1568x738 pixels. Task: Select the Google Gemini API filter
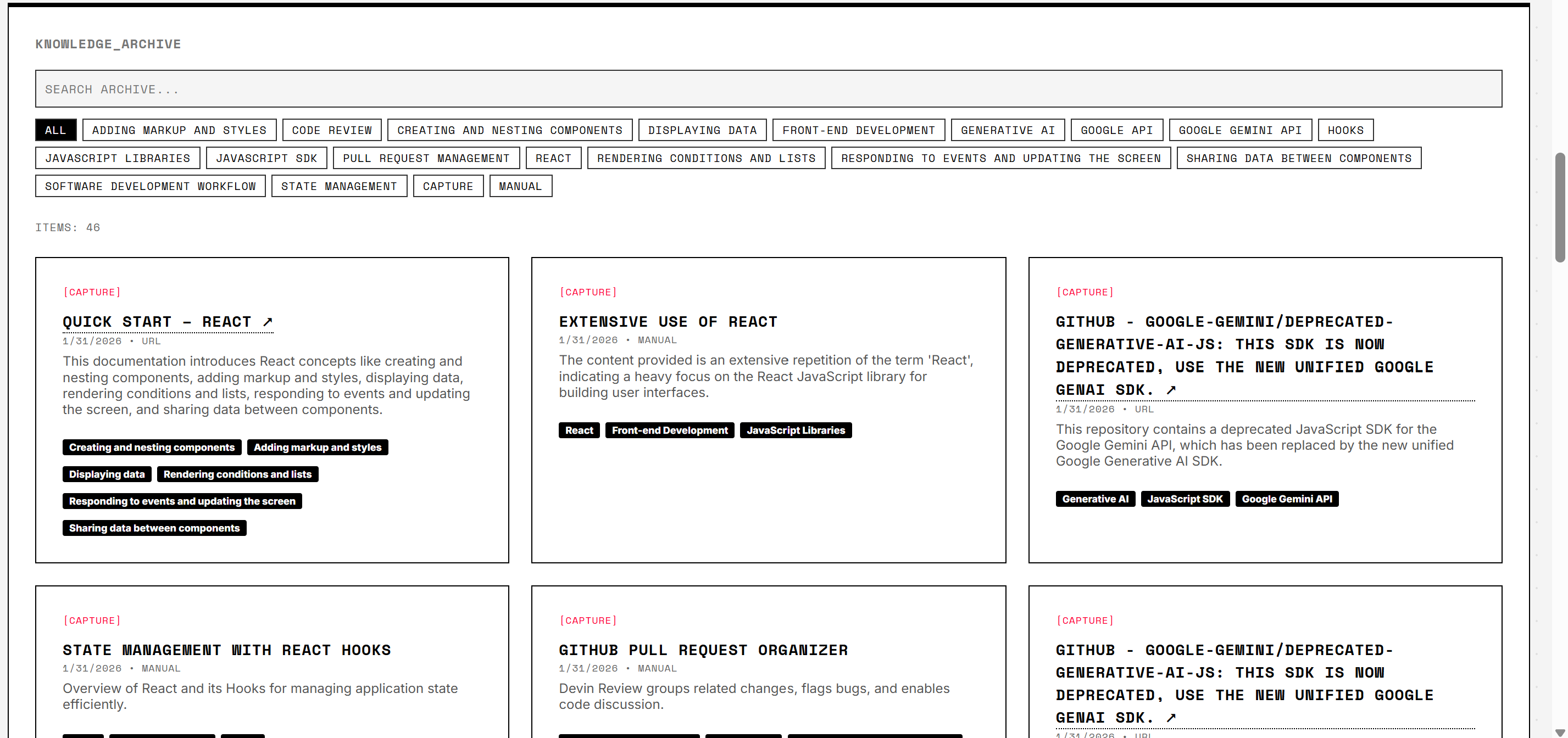pos(1240,130)
